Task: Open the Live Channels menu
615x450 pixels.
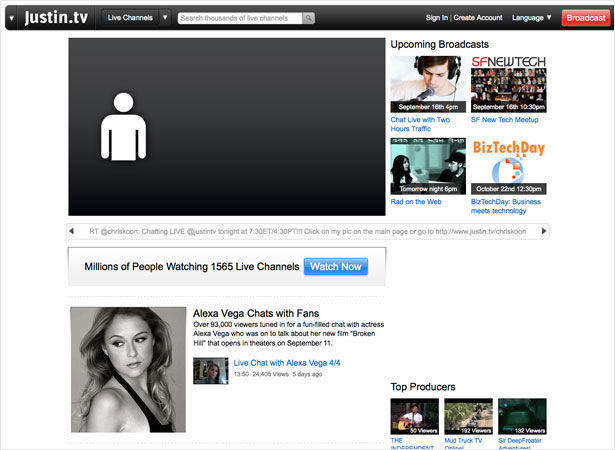Action: tap(130, 18)
